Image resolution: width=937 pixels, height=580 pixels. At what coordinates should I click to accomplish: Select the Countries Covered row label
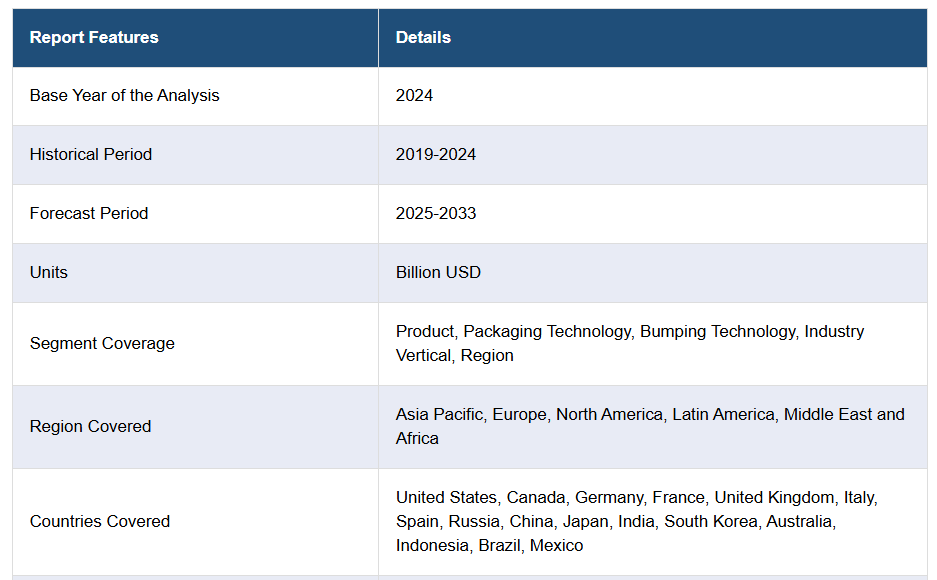click(x=100, y=522)
